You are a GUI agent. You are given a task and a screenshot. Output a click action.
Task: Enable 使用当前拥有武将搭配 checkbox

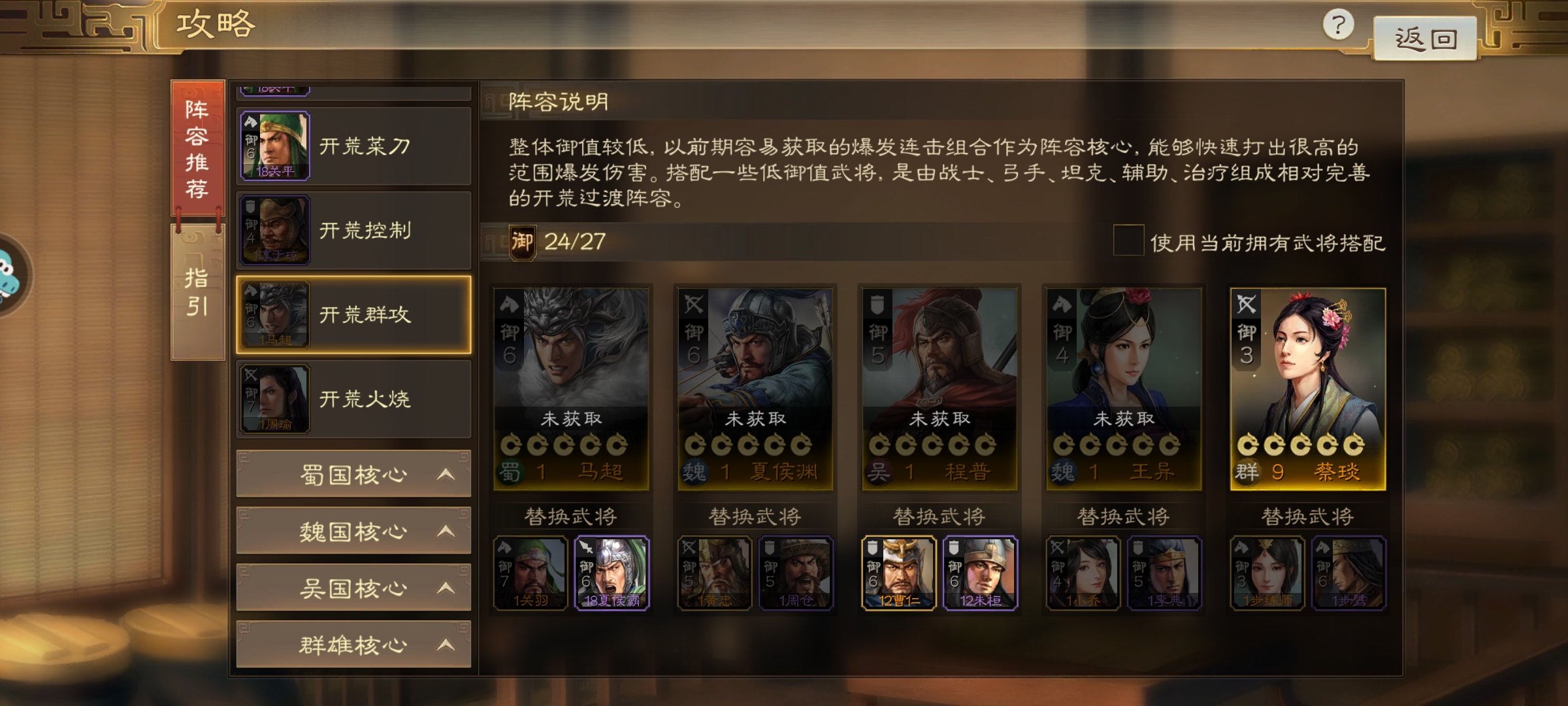tap(1128, 241)
